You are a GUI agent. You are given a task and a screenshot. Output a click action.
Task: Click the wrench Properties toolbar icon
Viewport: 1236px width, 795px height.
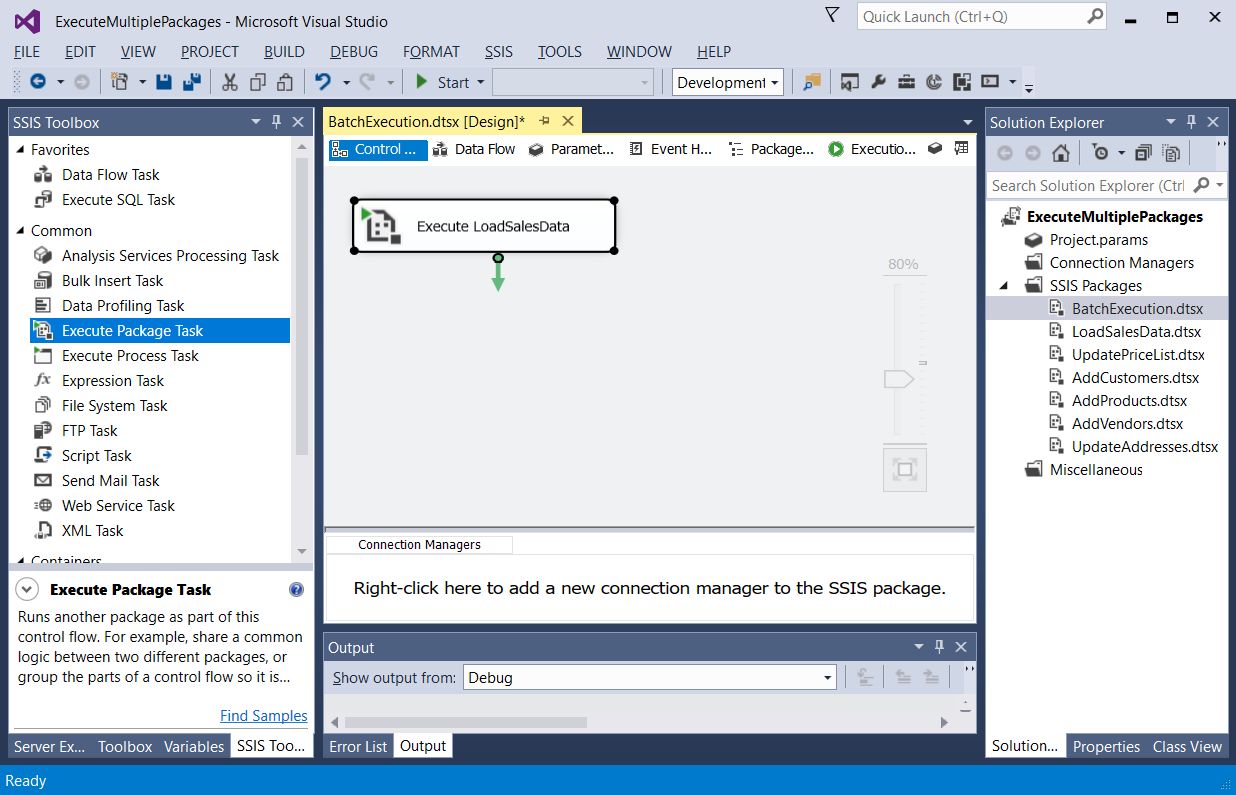tap(878, 82)
